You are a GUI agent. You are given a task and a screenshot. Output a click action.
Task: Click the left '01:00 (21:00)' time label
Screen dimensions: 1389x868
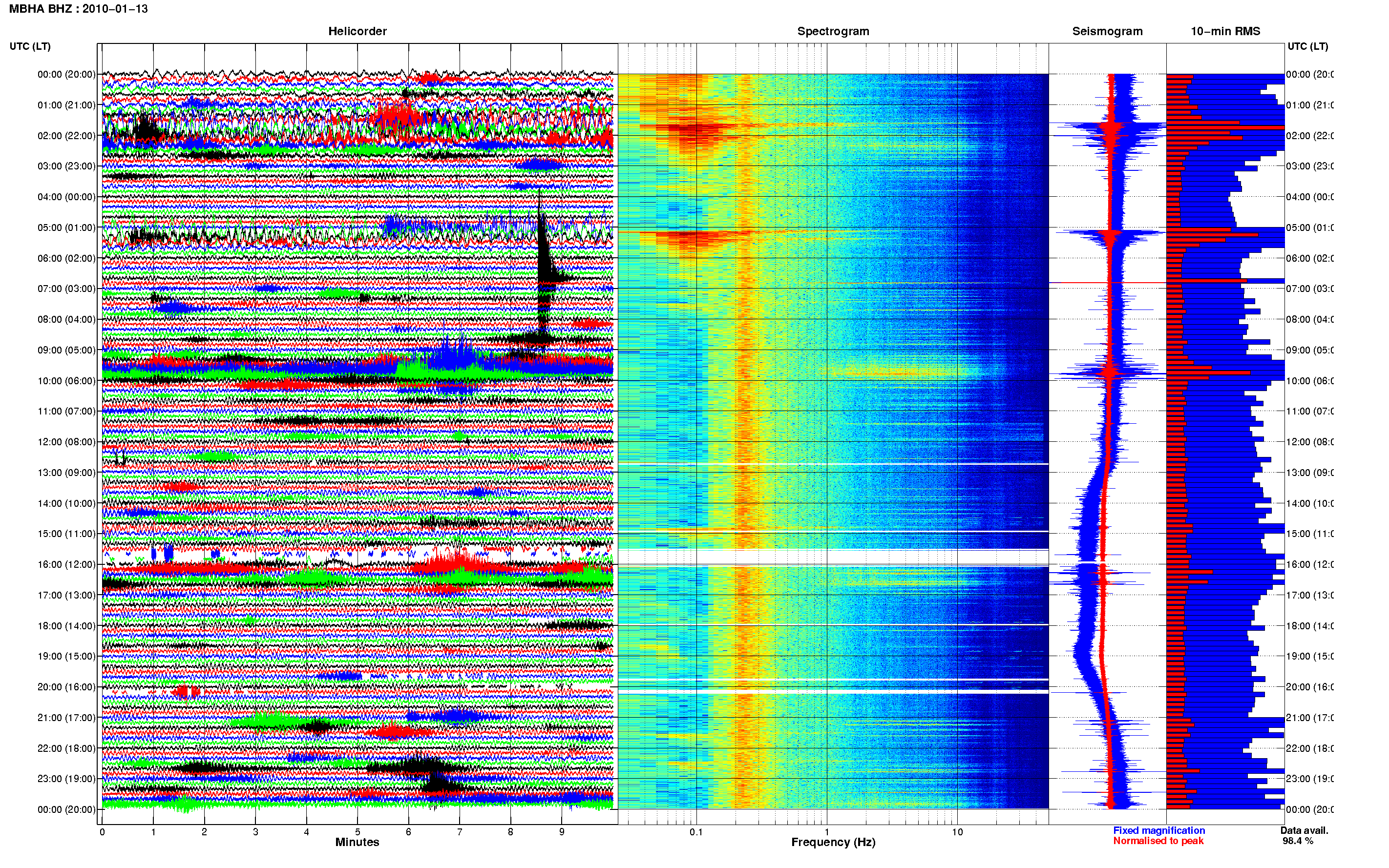pyautogui.click(x=66, y=104)
